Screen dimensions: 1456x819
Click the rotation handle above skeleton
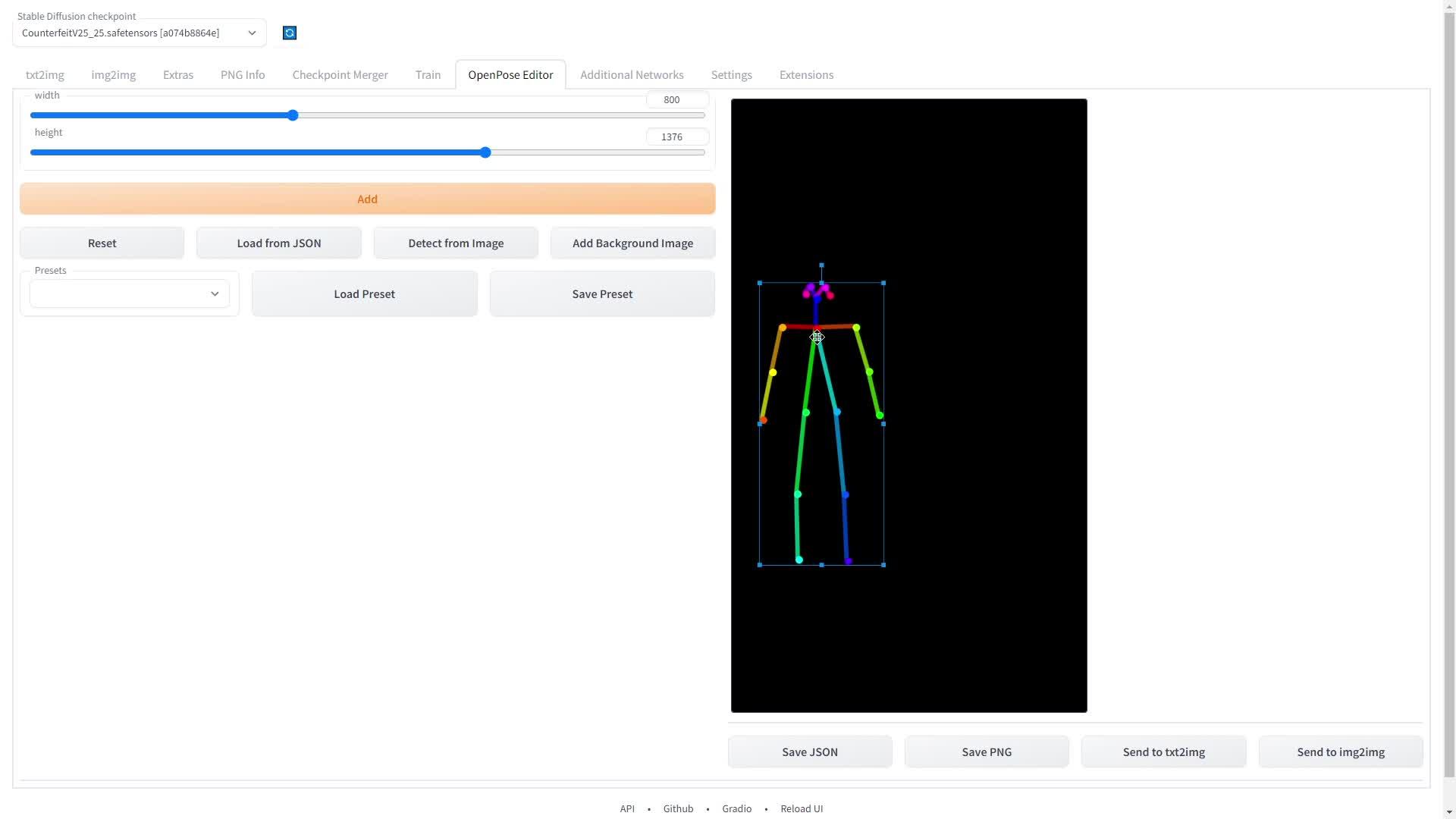coord(821,265)
